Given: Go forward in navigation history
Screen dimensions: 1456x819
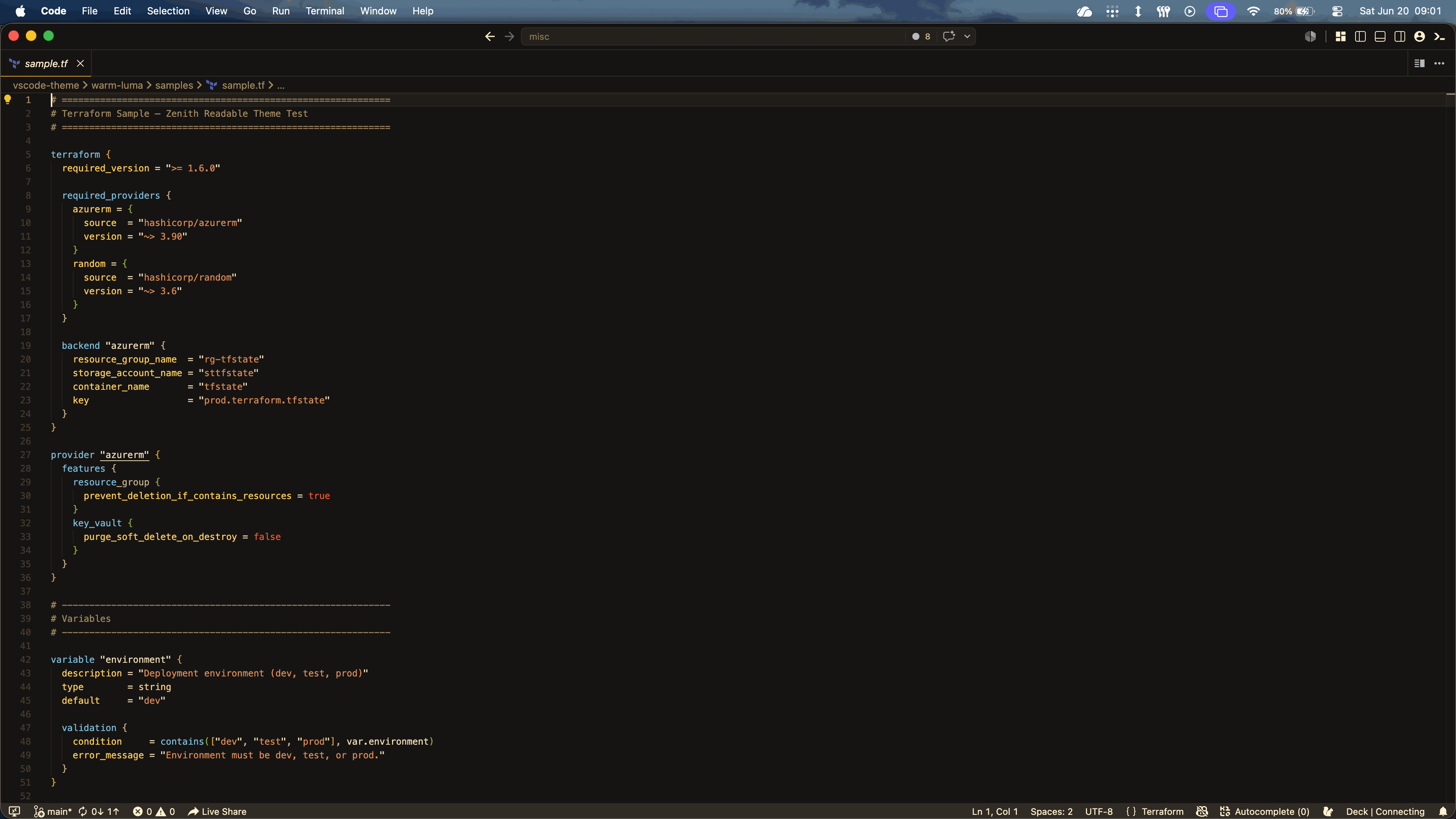Looking at the screenshot, I should (x=509, y=36).
